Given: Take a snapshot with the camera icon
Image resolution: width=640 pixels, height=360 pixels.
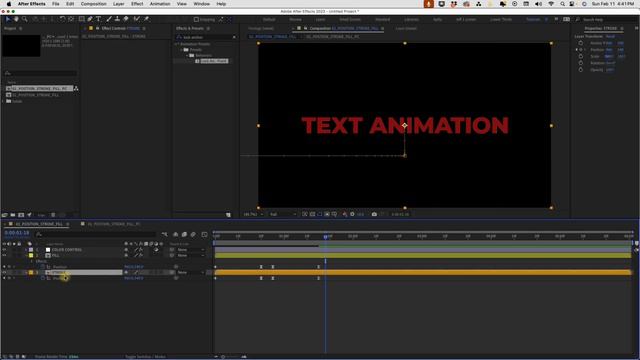Looking at the screenshot, I should tap(374, 214).
